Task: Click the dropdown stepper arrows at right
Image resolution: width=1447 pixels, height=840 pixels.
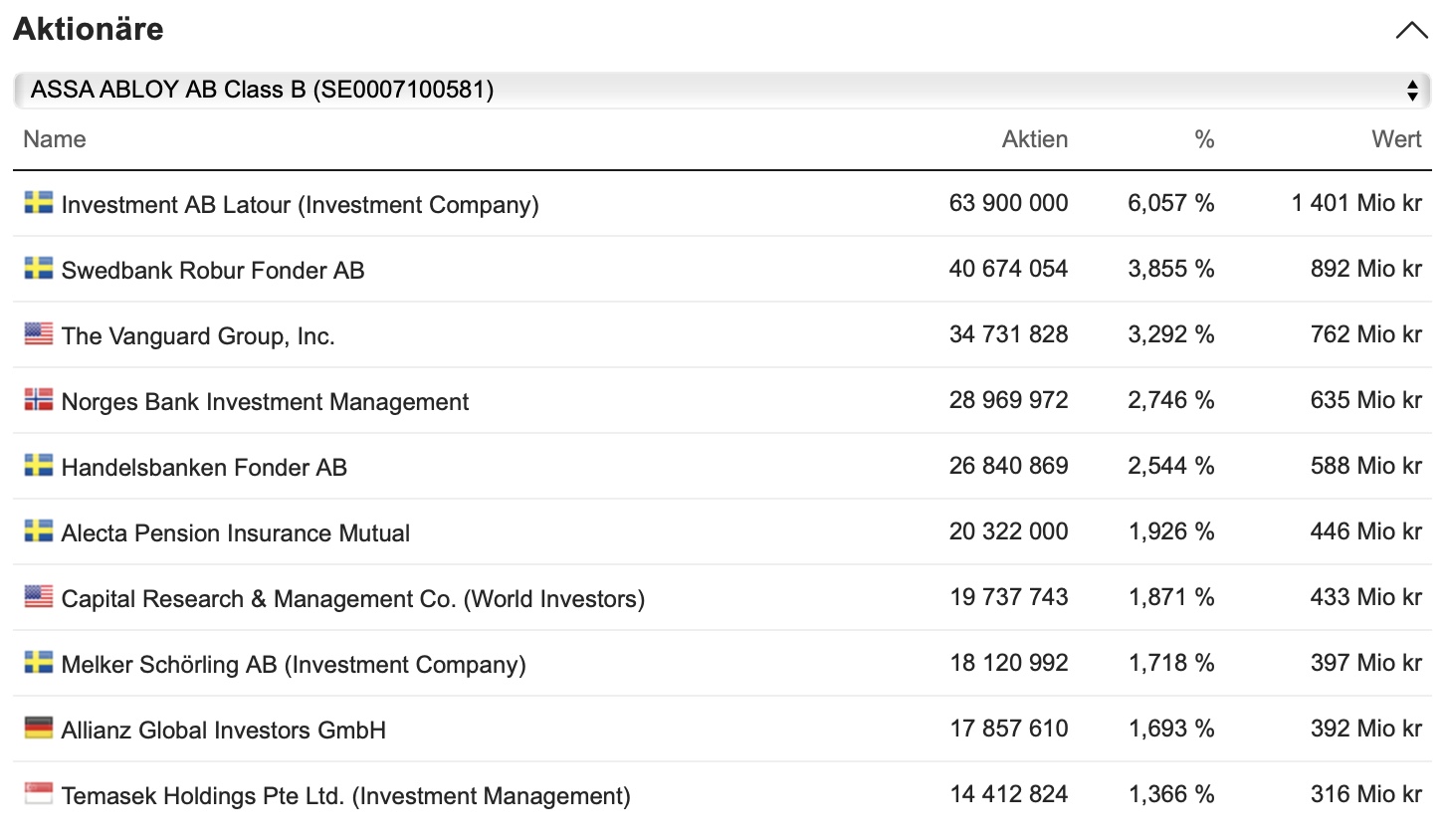Action: pyautogui.click(x=1411, y=91)
